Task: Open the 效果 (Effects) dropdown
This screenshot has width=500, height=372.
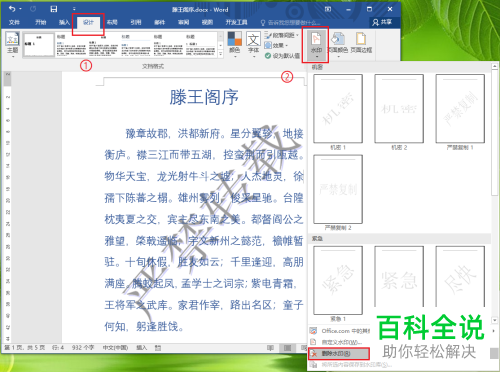Action: (276, 45)
